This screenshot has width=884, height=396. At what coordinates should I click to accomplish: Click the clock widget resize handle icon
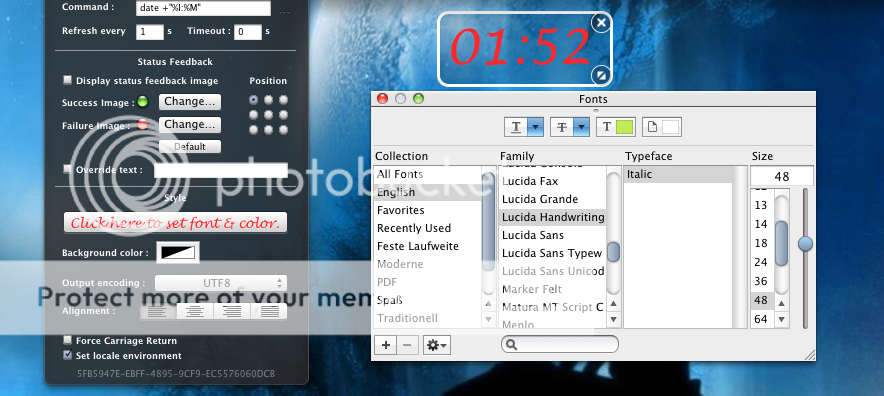(x=601, y=75)
